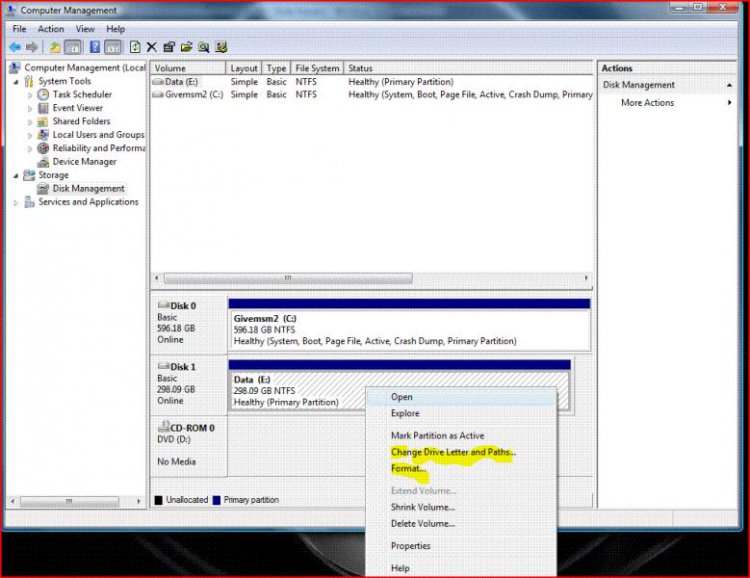Viewport: 750px width, 578px height.
Task: Click volume list scrollbar right arrow
Action: tap(586, 278)
